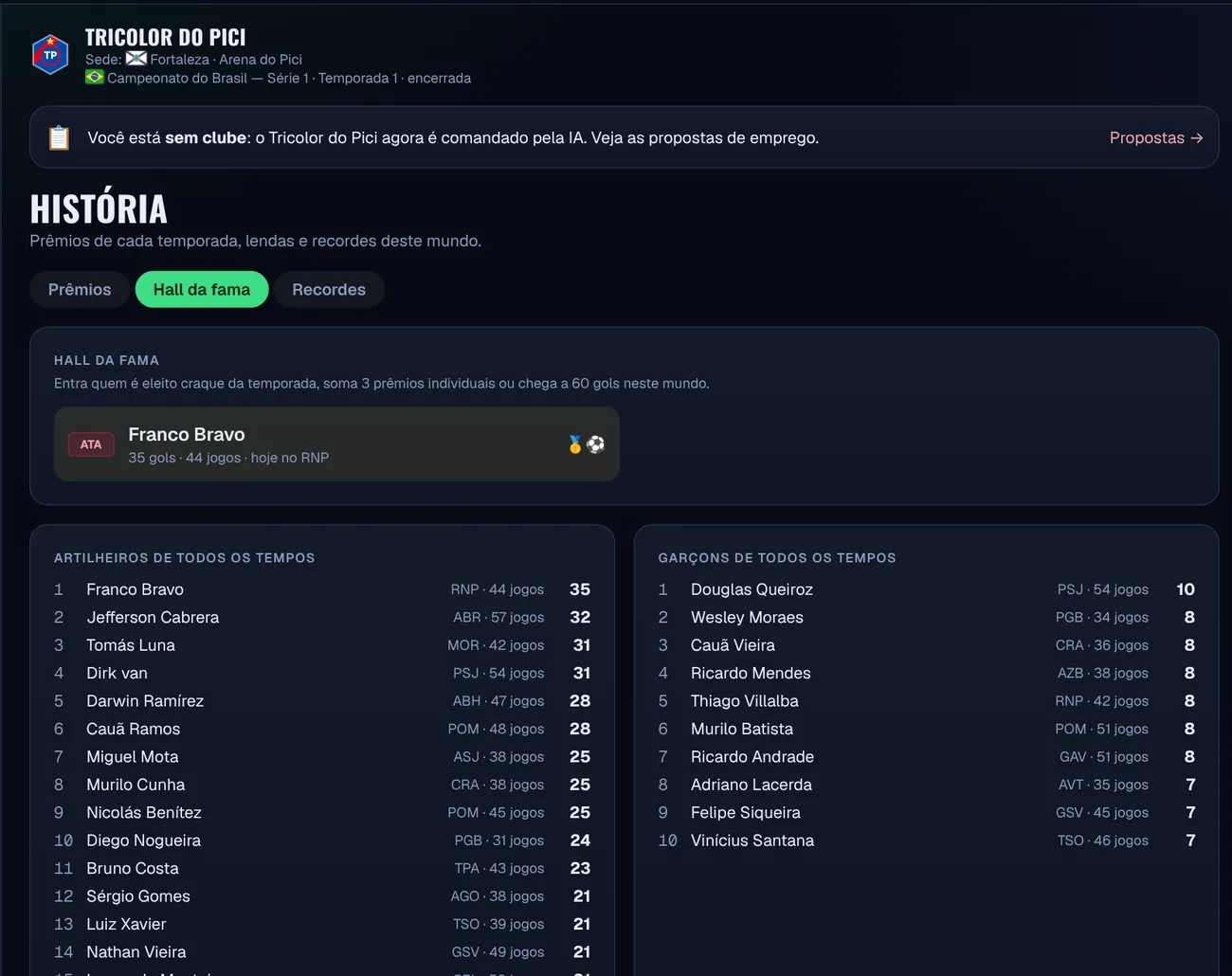Click the Tricolor do Pici club title
The height and width of the screenshot is (976, 1232).
[165, 37]
